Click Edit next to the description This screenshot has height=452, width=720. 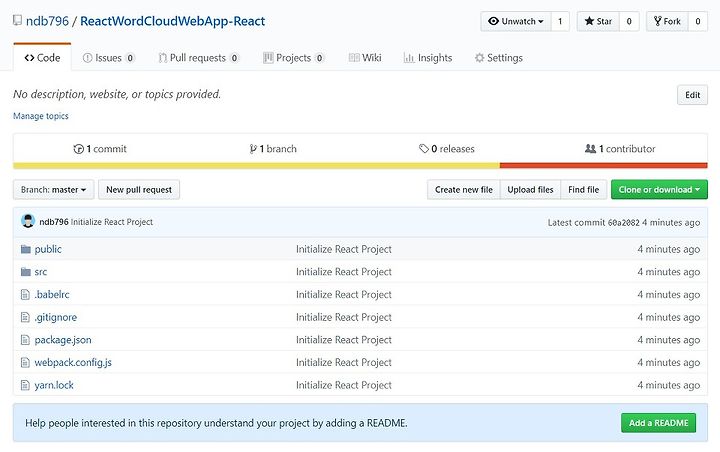click(692, 95)
